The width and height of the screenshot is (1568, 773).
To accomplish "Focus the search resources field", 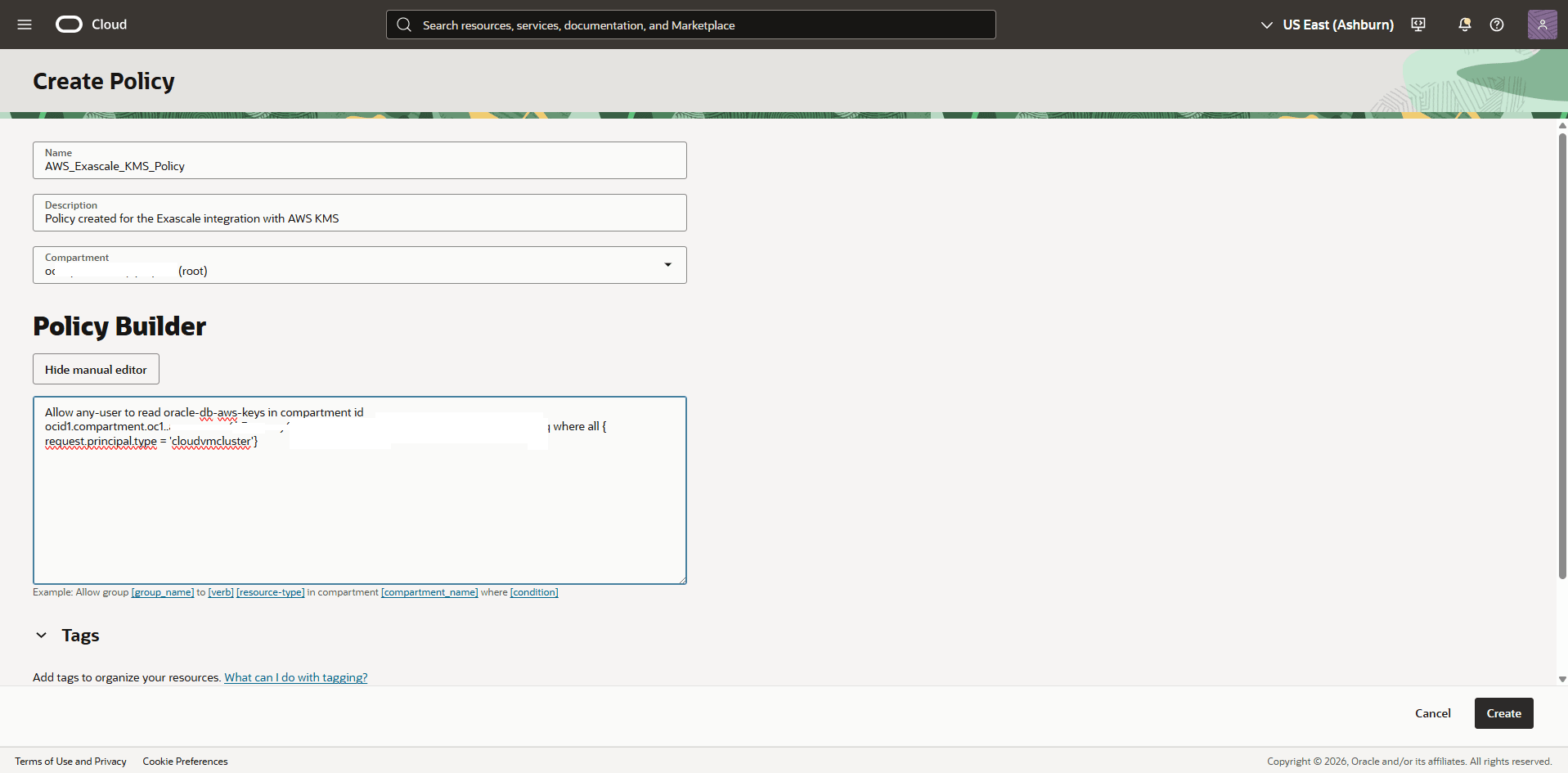I will point(691,25).
